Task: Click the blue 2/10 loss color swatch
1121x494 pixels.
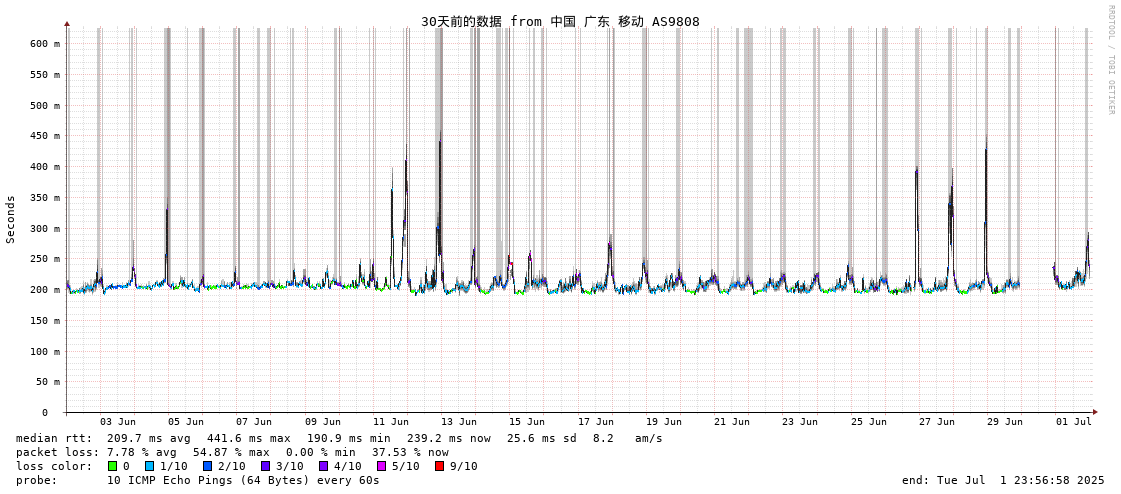Action: [x=207, y=466]
